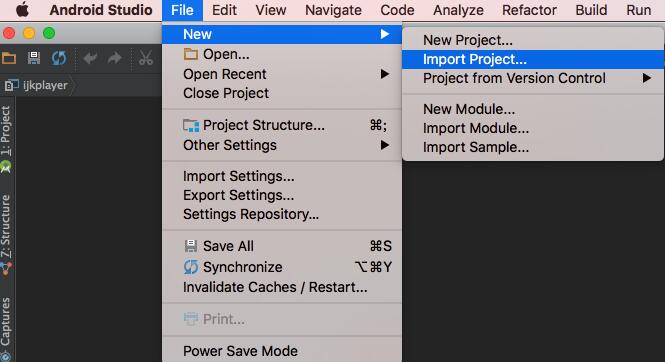Click the Save All toolbar icon
The height and width of the screenshot is (362, 665).
34,58
